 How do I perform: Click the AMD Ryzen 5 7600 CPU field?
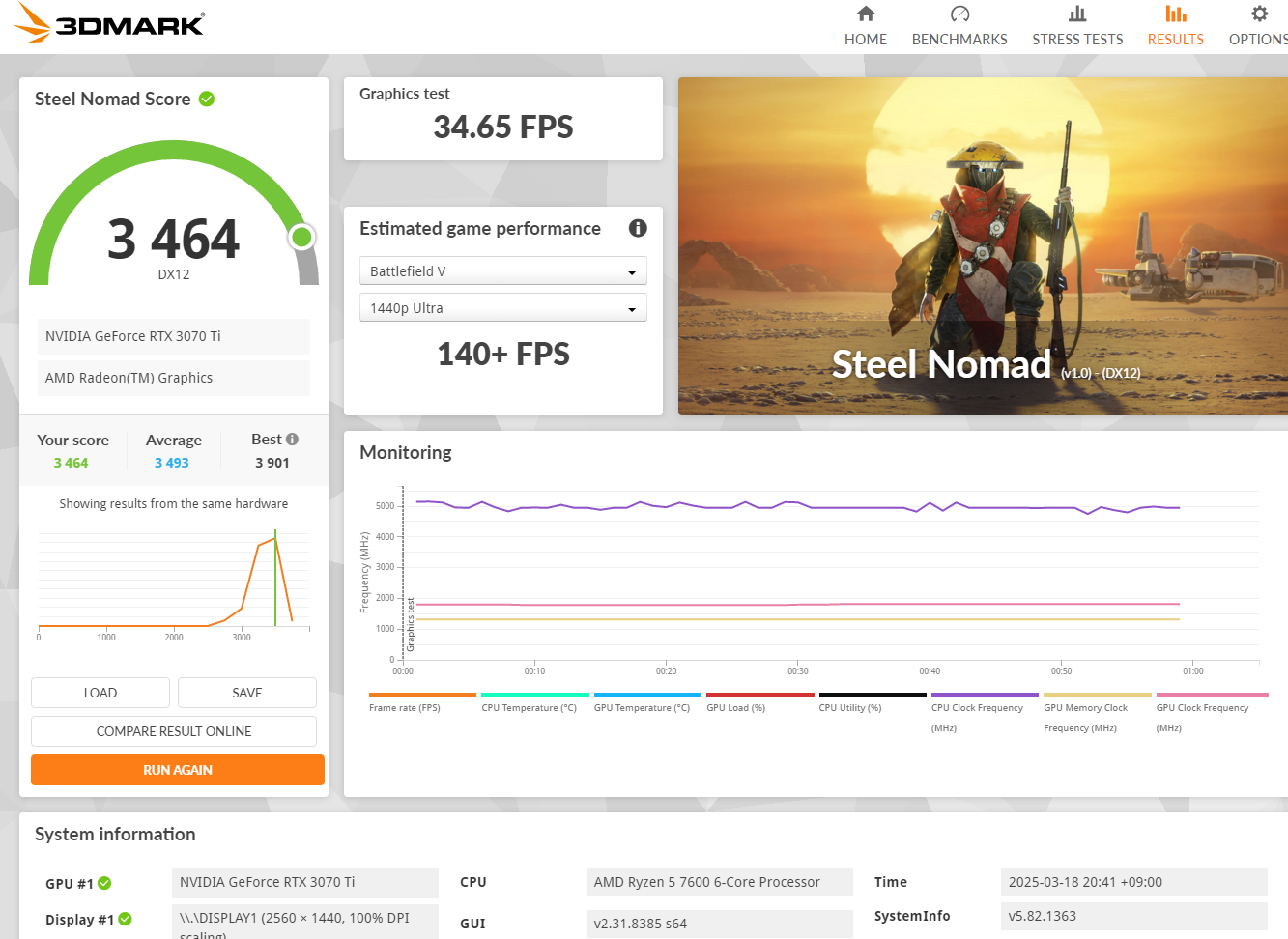pos(720,882)
